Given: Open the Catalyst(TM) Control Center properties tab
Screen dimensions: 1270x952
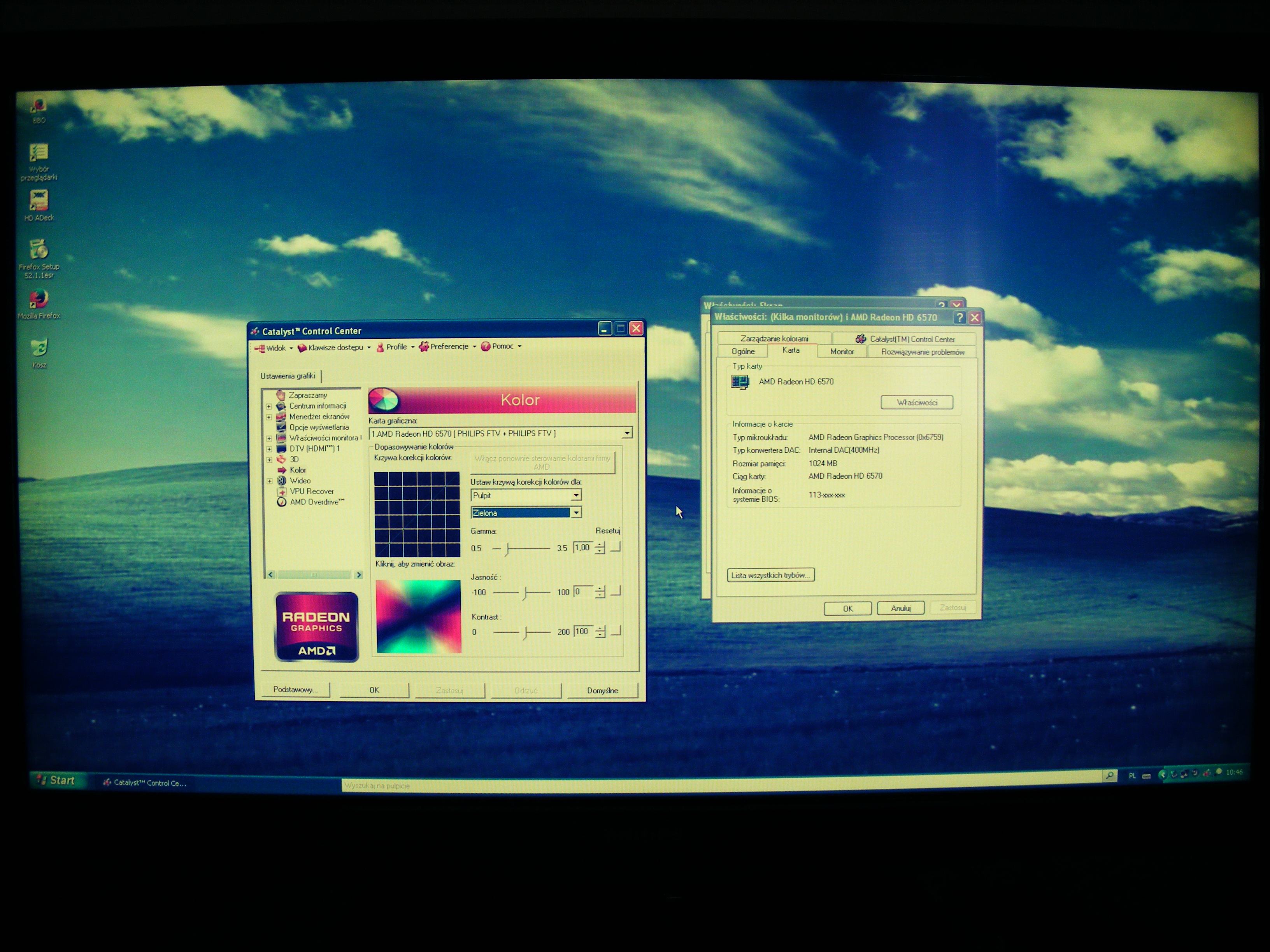Looking at the screenshot, I should (x=905, y=339).
